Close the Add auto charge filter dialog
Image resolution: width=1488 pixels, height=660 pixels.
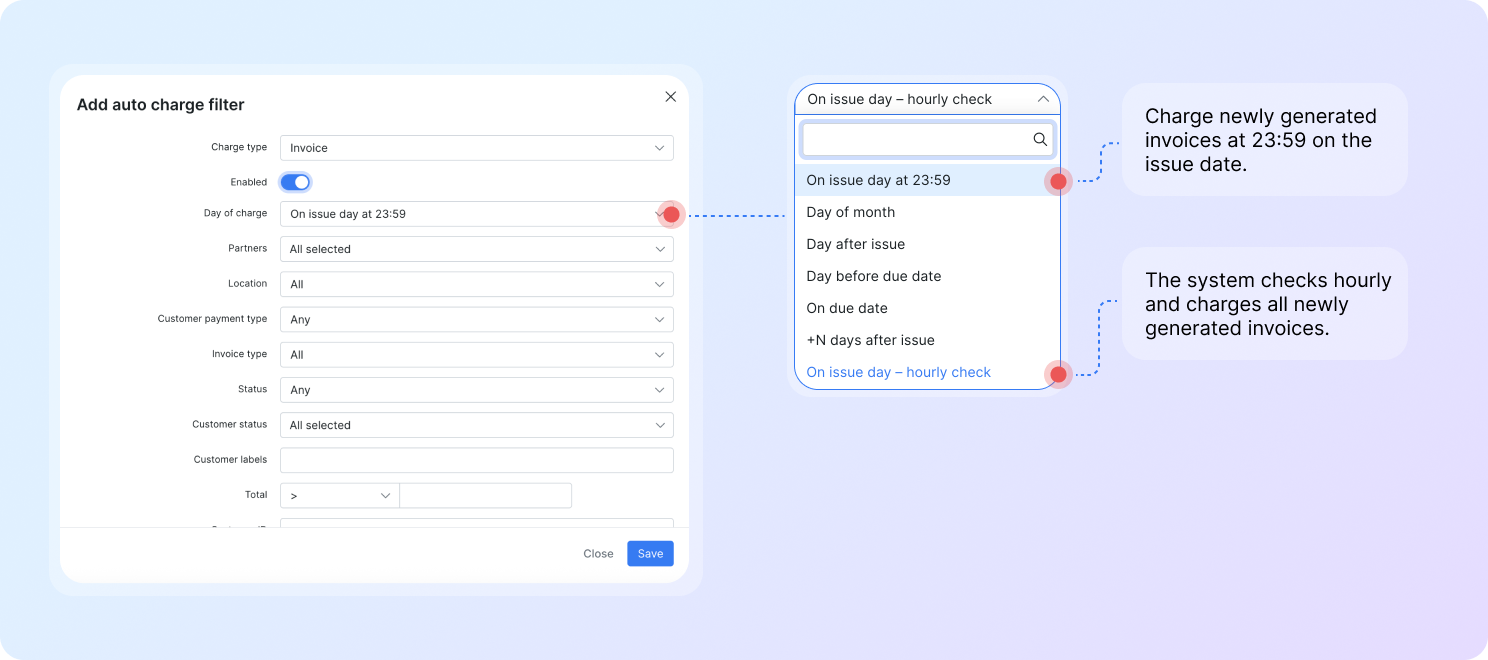coord(670,97)
